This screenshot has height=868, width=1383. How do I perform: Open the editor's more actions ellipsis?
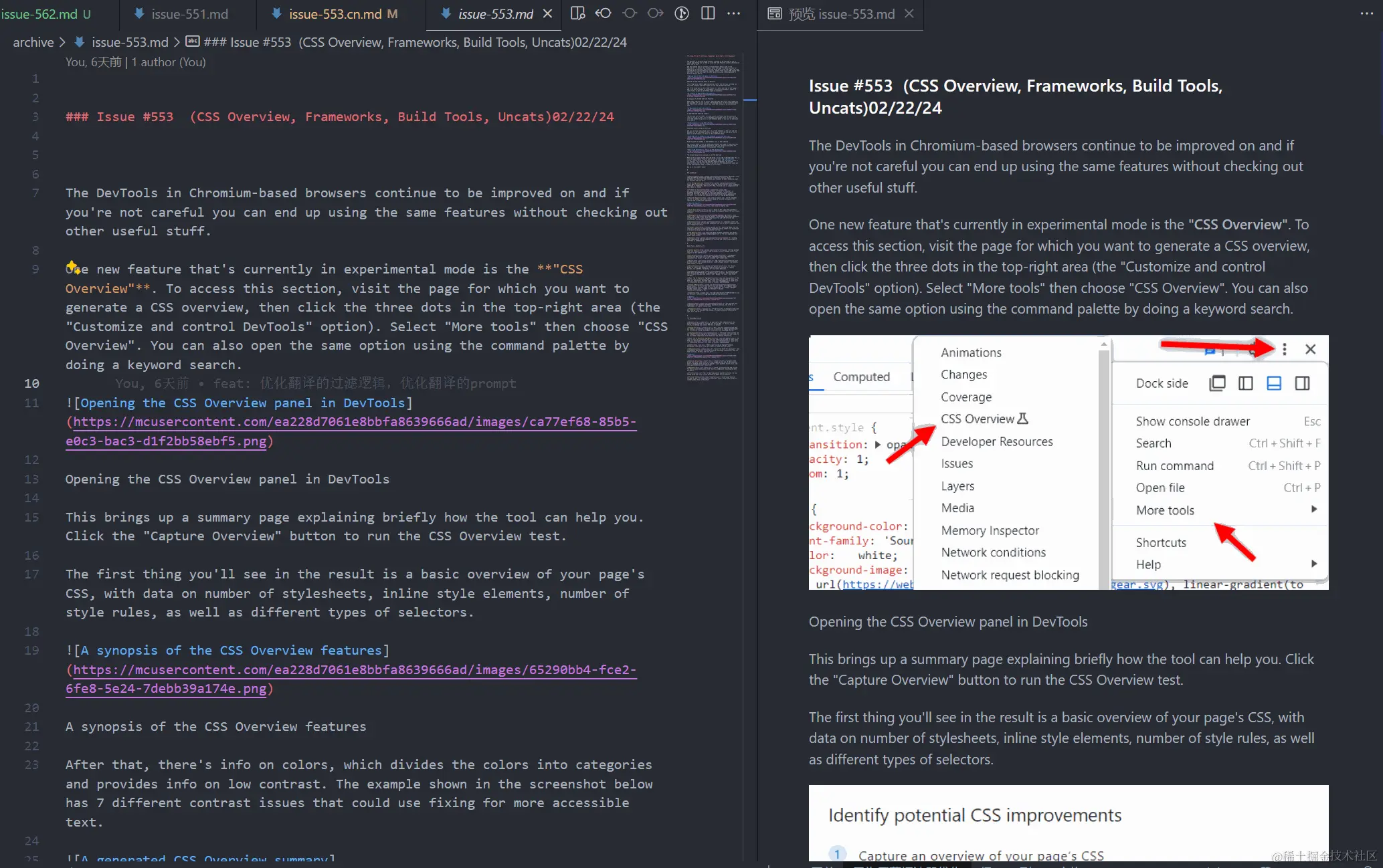coord(733,13)
